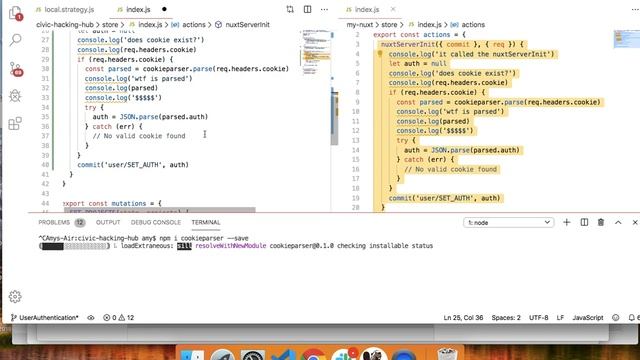Screen dimensions: 640x360
Task: Expand nuxtServerInit breadcrumb symbol
Action: (x=247, y=24)
